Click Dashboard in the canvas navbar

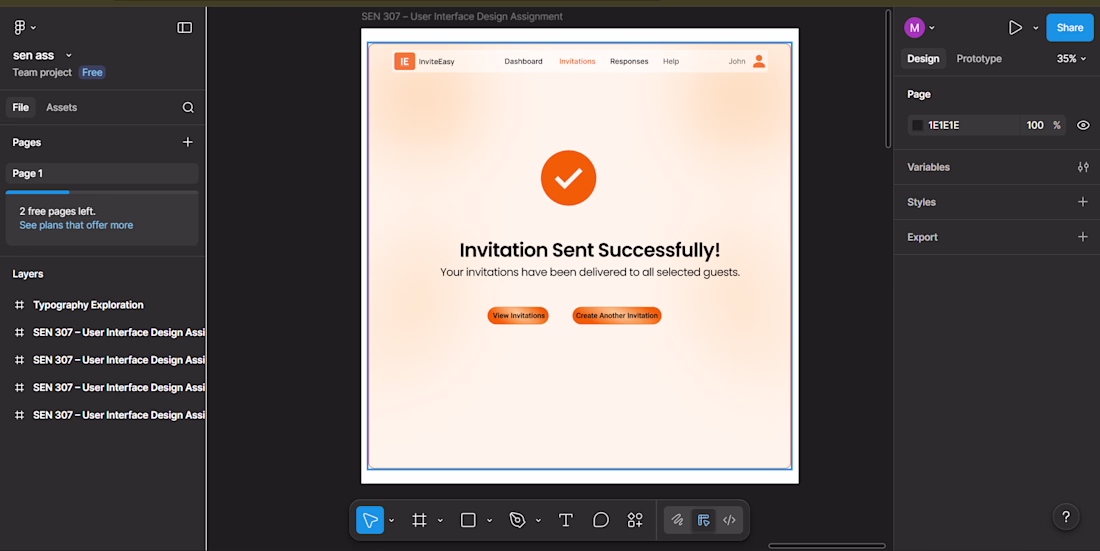[523, 62]
